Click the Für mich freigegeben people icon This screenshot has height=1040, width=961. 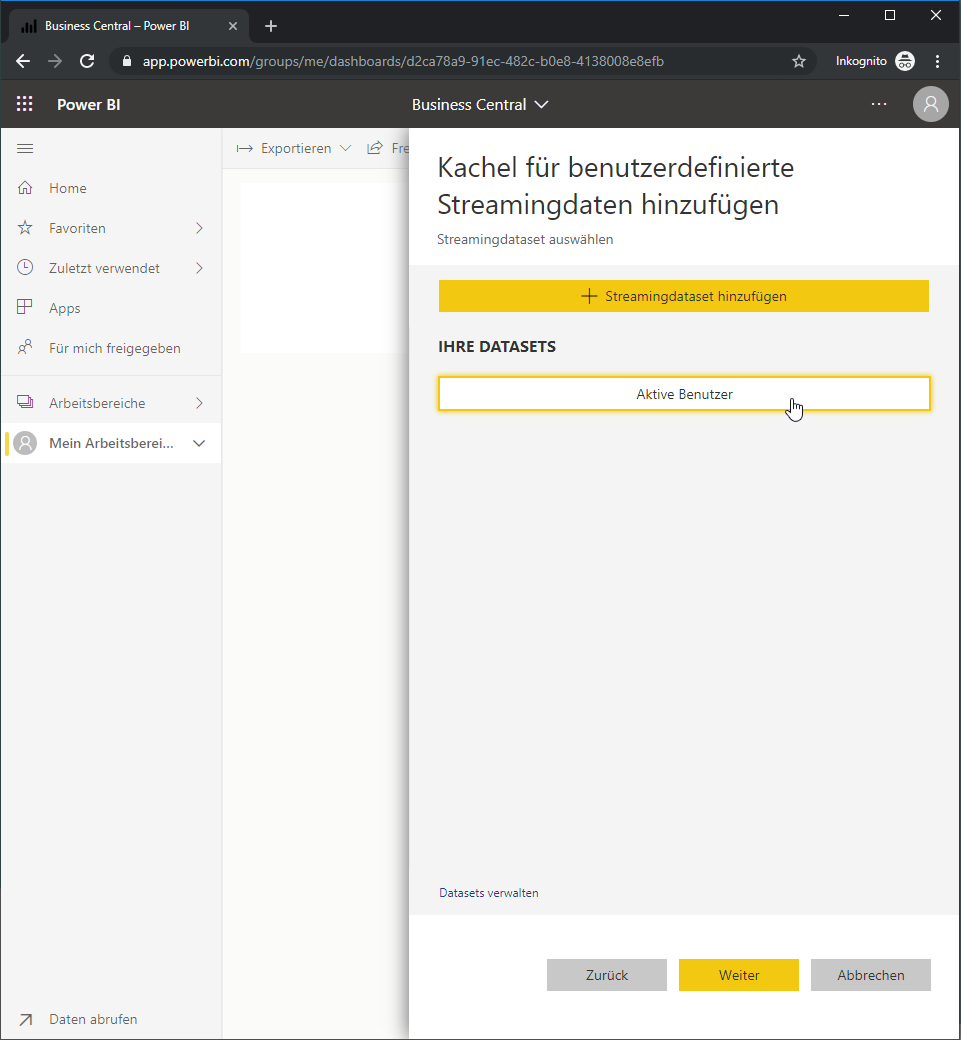click(x=25, y=348)
